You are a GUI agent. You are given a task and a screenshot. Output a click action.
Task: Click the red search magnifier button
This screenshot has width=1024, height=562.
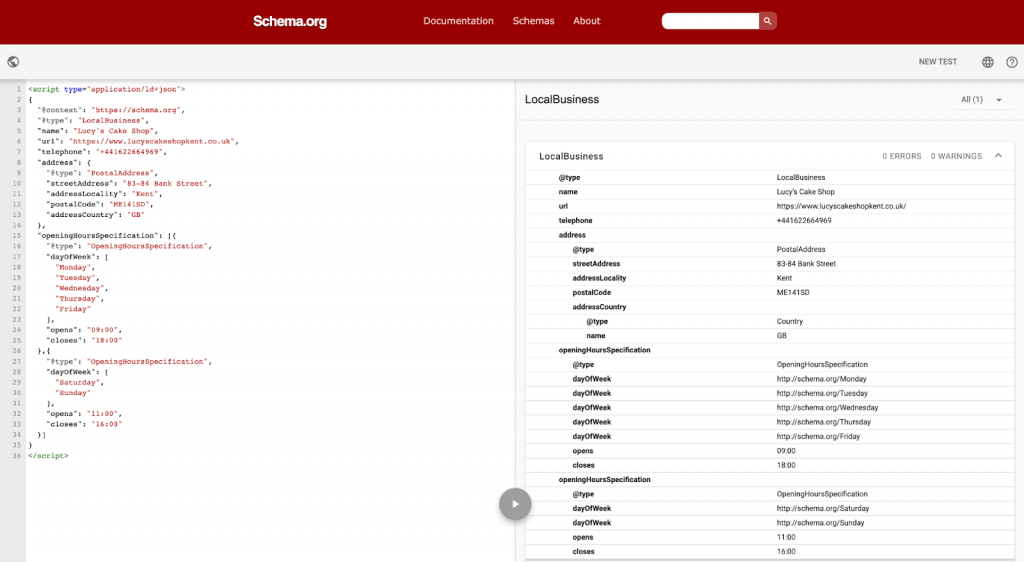coord(767,21)
